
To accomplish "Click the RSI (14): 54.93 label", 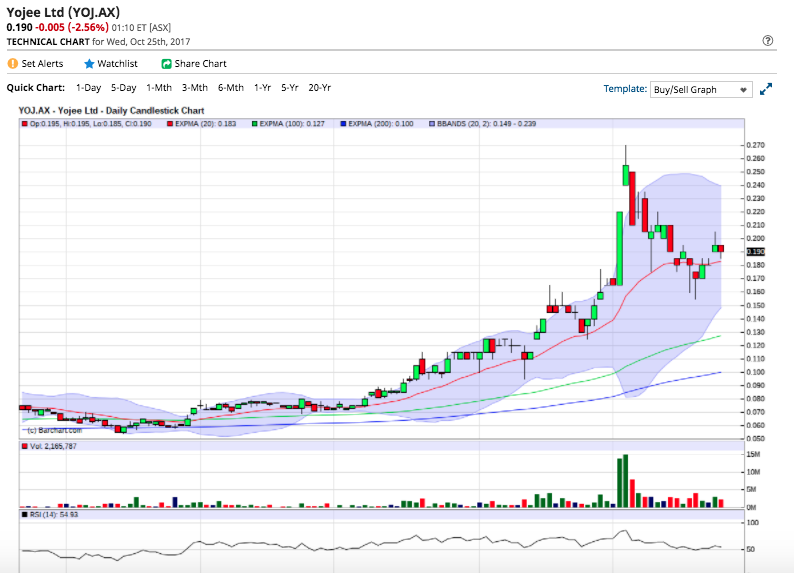I will 54,515.
